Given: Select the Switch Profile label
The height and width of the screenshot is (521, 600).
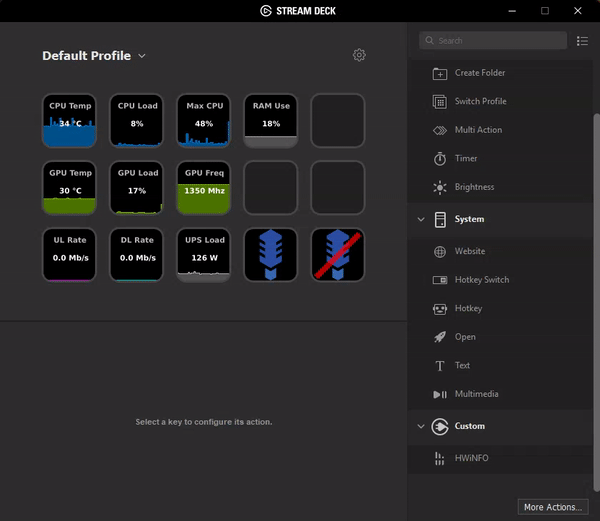Looking at the screenshot, I should 481,101.
